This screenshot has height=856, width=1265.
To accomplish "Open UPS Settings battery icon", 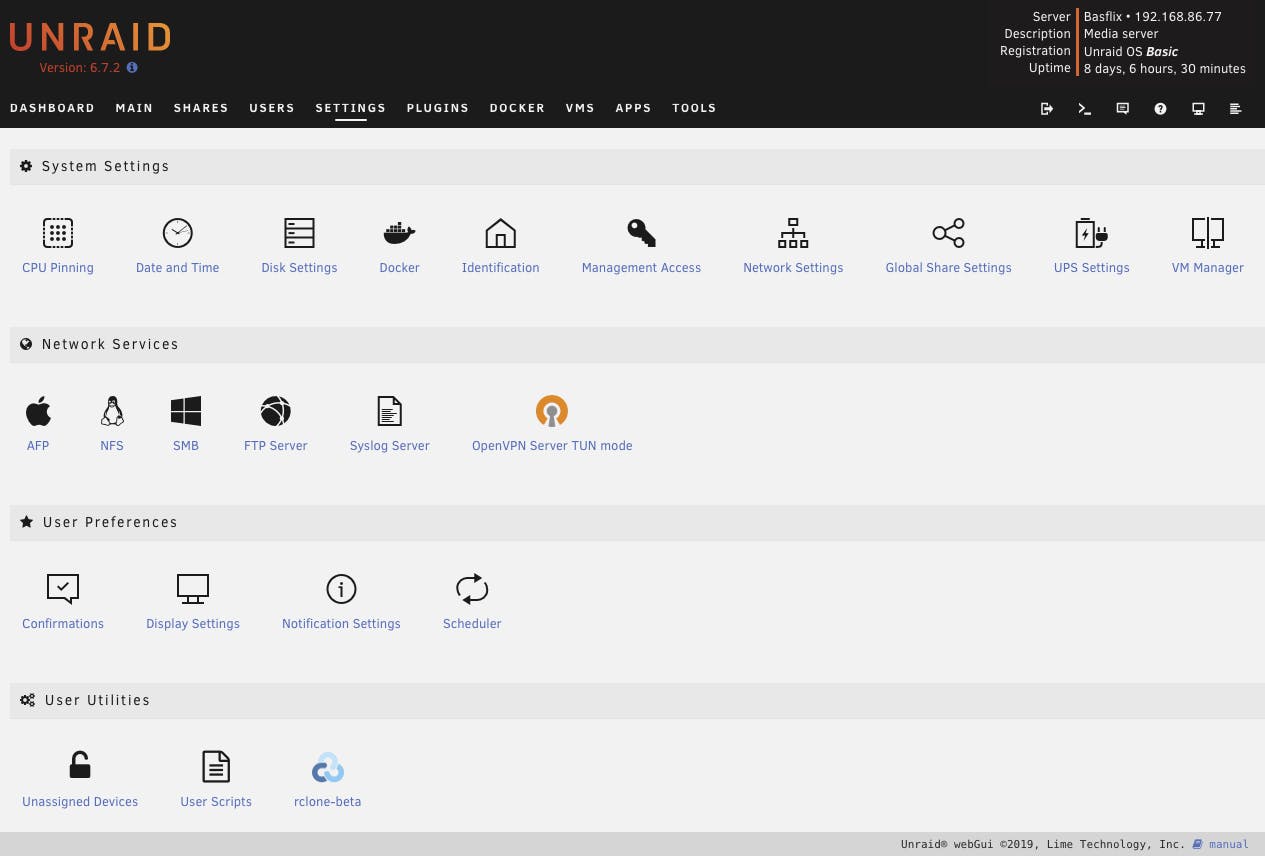I will tap(1091, 233).
